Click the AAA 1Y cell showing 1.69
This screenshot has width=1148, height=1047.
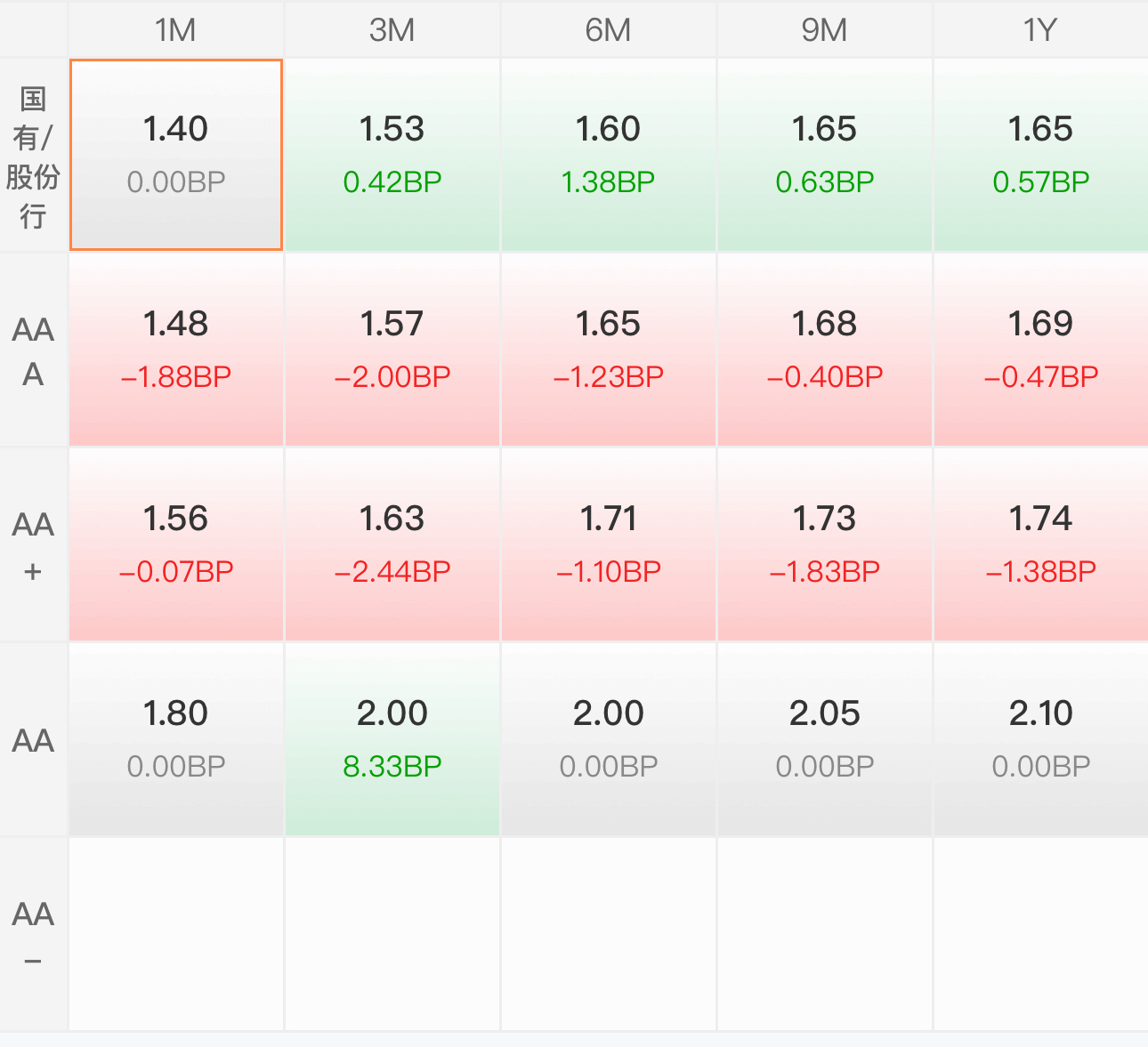[x=1040, y=350]
